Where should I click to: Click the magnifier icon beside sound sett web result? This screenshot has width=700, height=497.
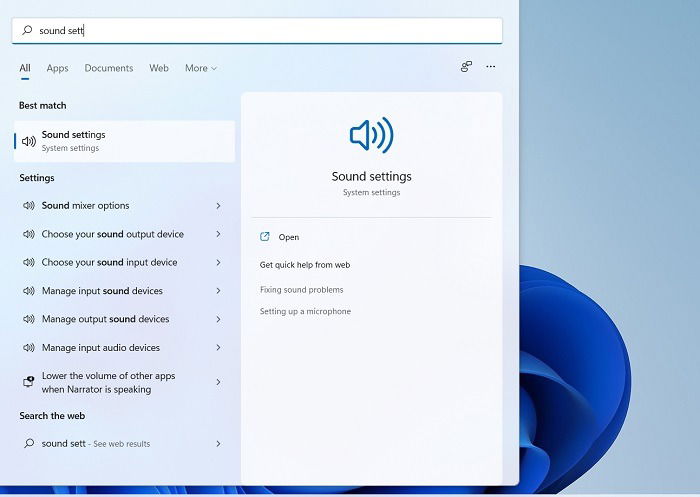[x=29, y=443]
